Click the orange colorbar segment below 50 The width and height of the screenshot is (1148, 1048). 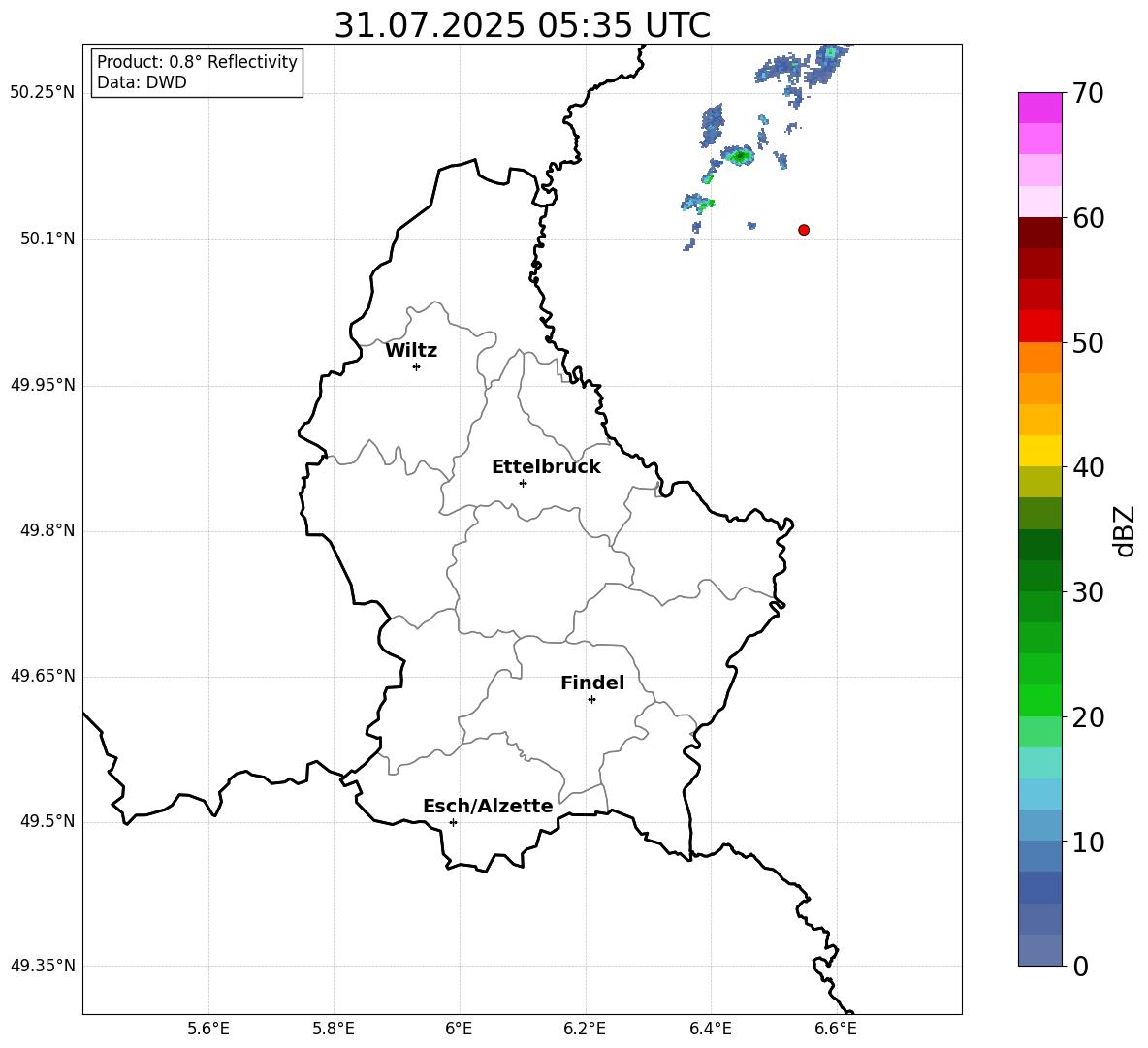[1040, 358]
